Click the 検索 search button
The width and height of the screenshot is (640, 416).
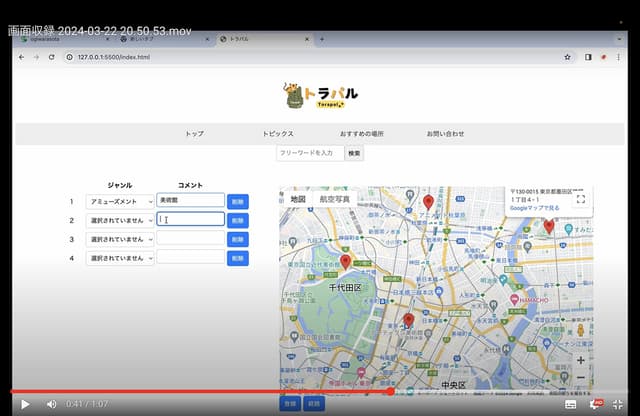click(x=354, y=153)
